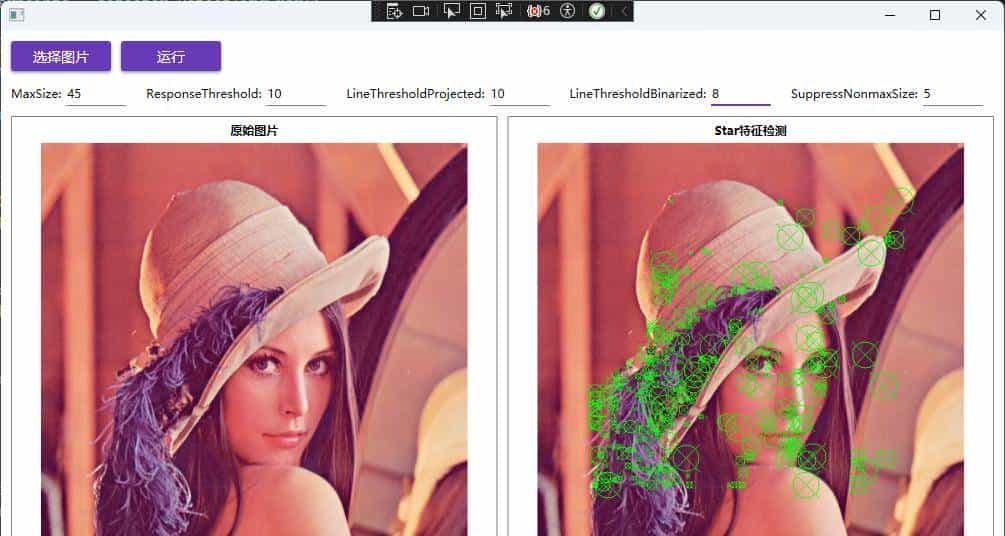Click the Star特征检测 result image
Image resolution: width=1005 pixels, height=536 pixels.
[751, 339]
